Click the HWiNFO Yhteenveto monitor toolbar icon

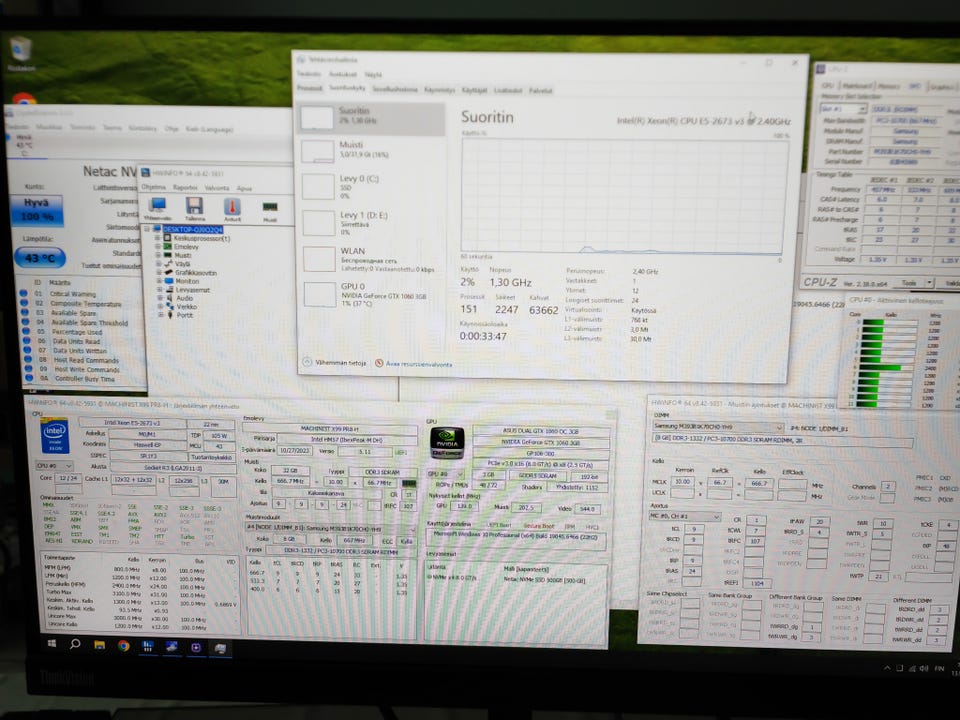point(158,205)
